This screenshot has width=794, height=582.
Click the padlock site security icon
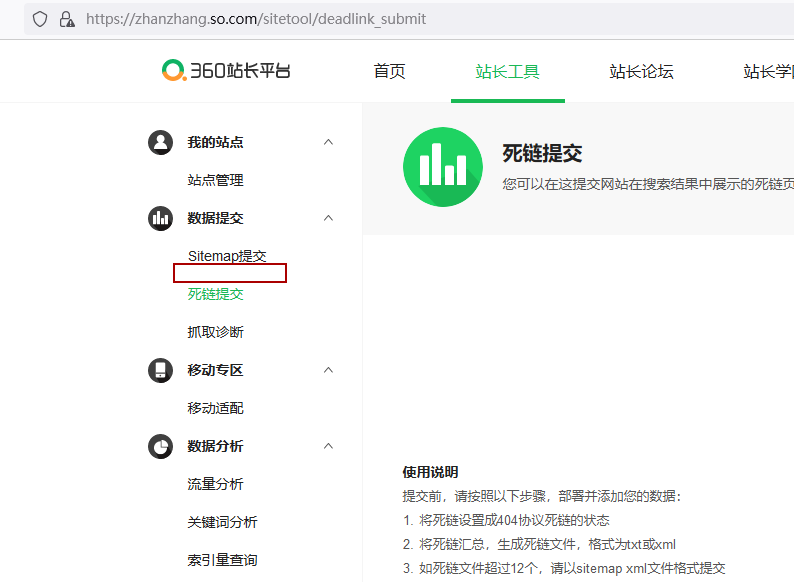tap(67, 19)
